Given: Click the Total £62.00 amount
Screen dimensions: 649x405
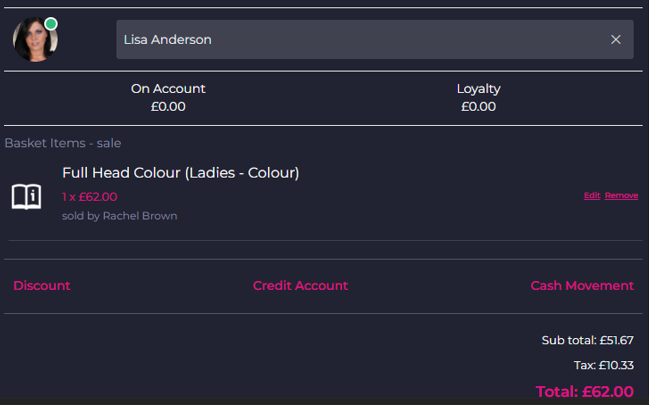Looking at the screenshot, I should tap(584, 392).
